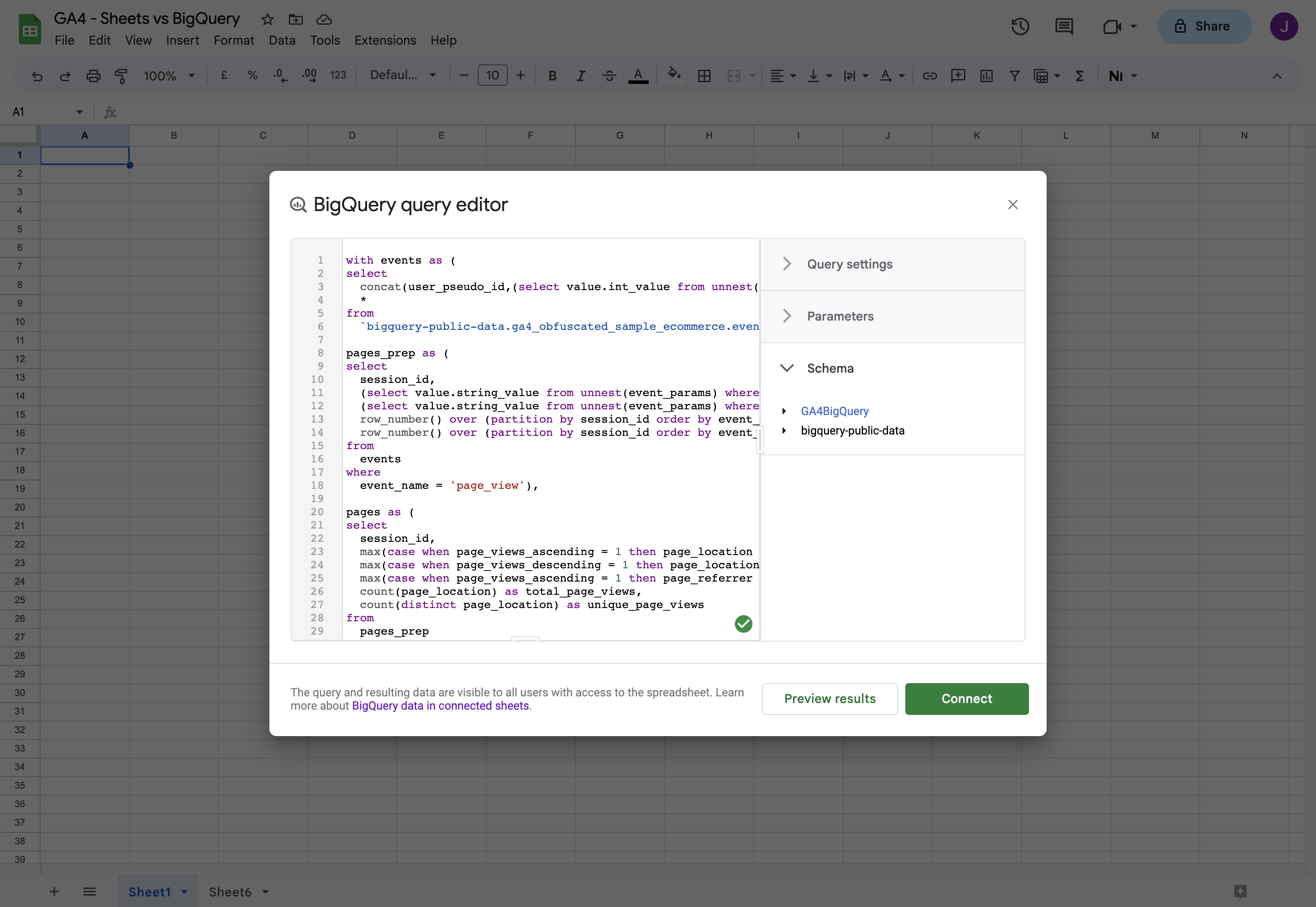Screen dimensions: 1316x907
Task: Open the text color picker
Action: (638, 75)
